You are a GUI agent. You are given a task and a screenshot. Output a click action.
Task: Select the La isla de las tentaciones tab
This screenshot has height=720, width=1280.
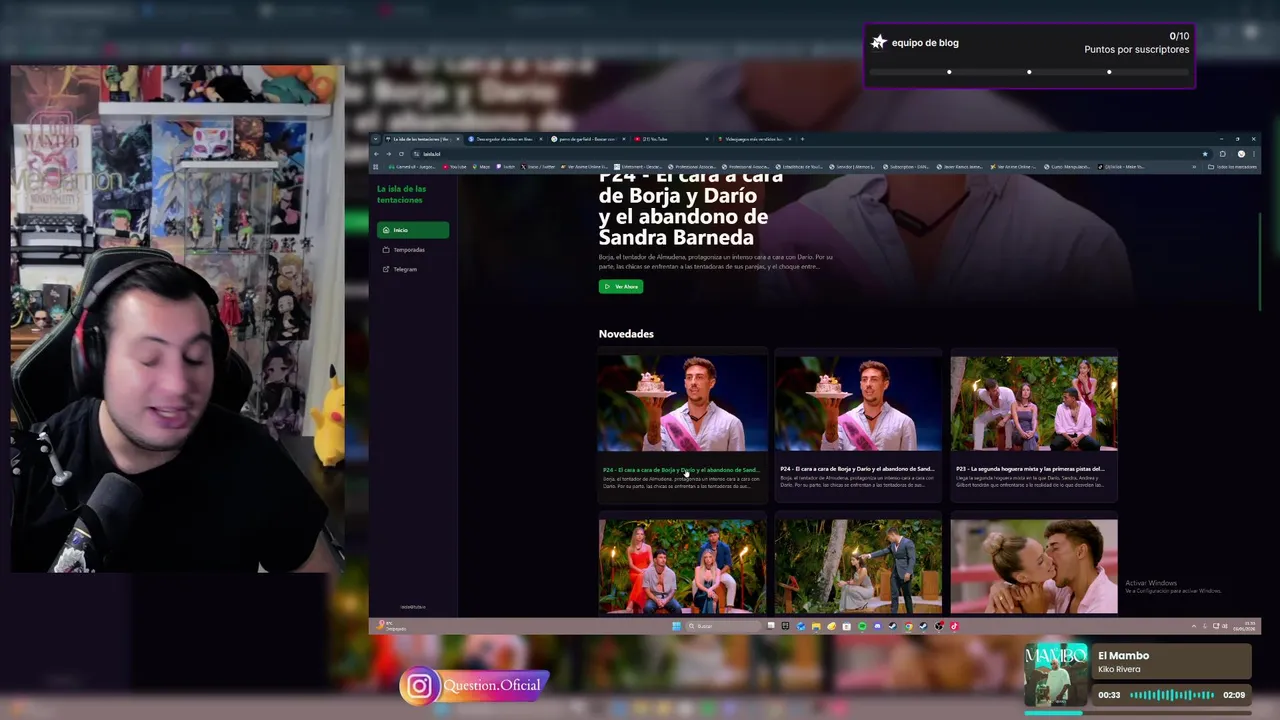[422, 139]
